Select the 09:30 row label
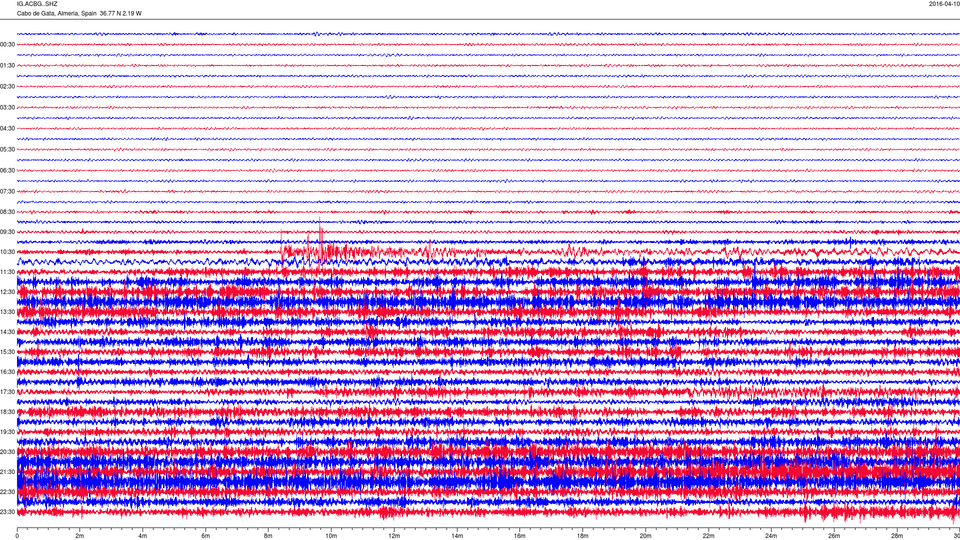This screenshot has width=960, height=540. coord(7,232)
